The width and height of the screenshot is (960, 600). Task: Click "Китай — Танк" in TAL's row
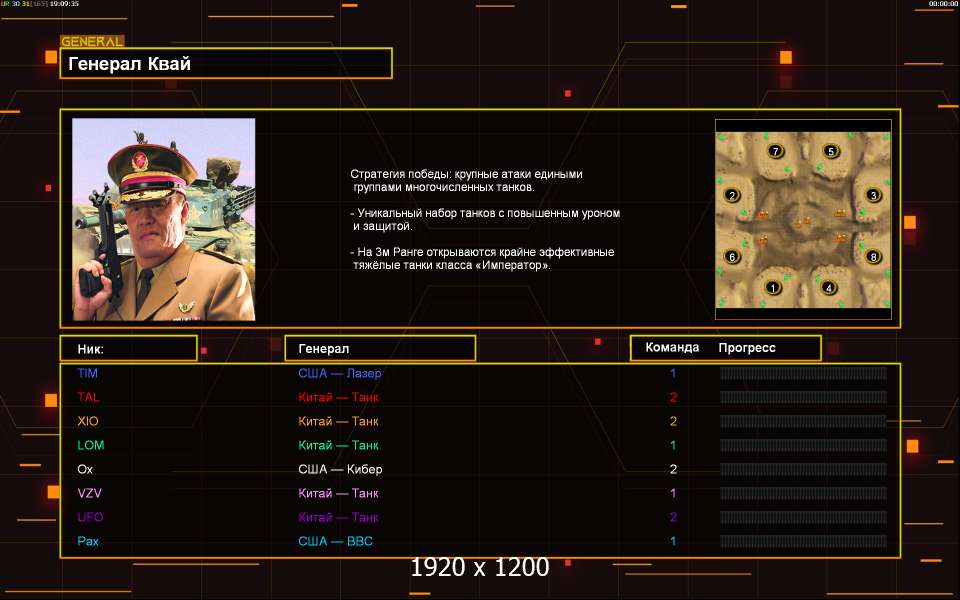point(339,397)
